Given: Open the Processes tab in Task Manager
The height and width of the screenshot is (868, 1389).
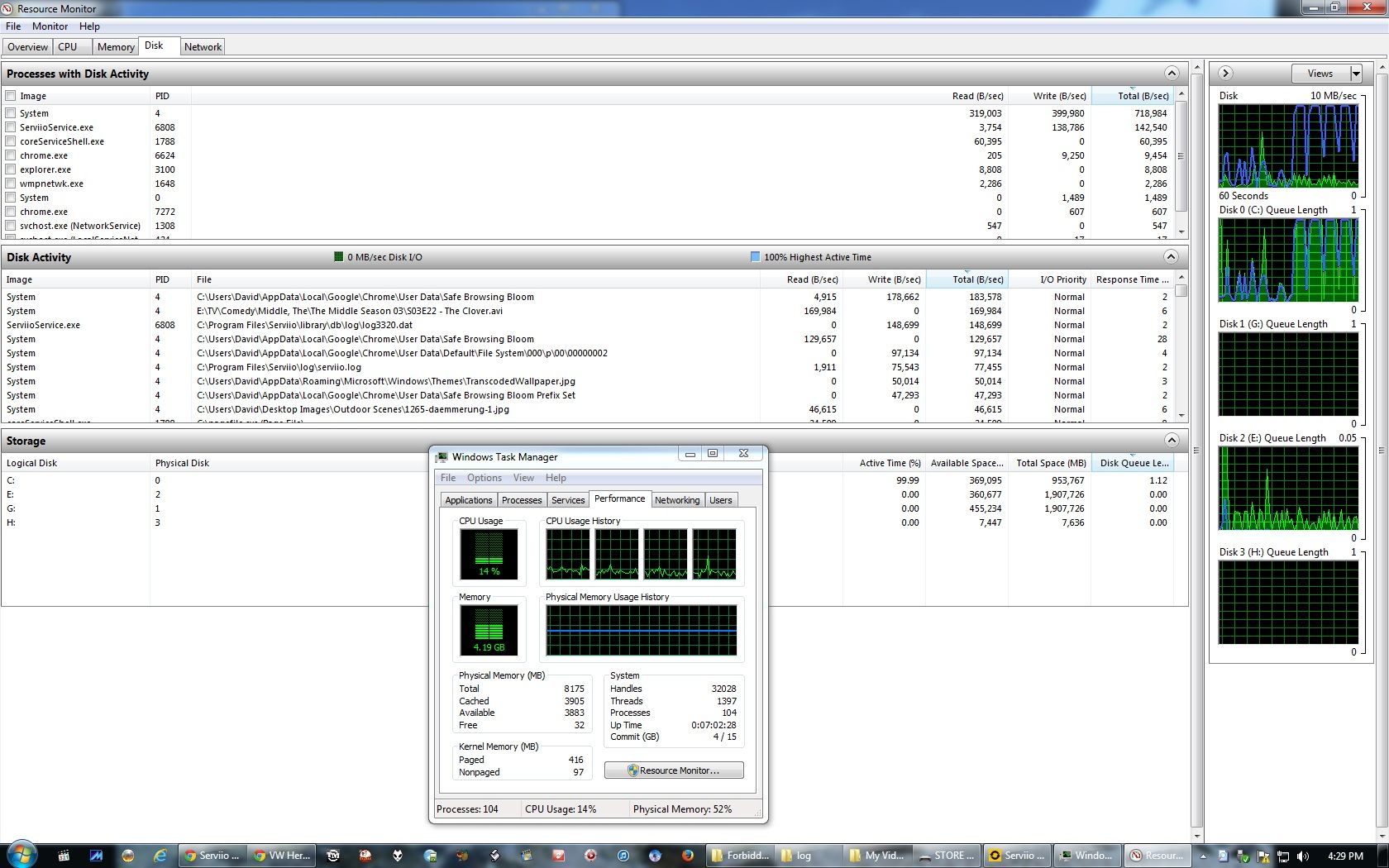Looking at the screenshot, I should tap(522, 500).
